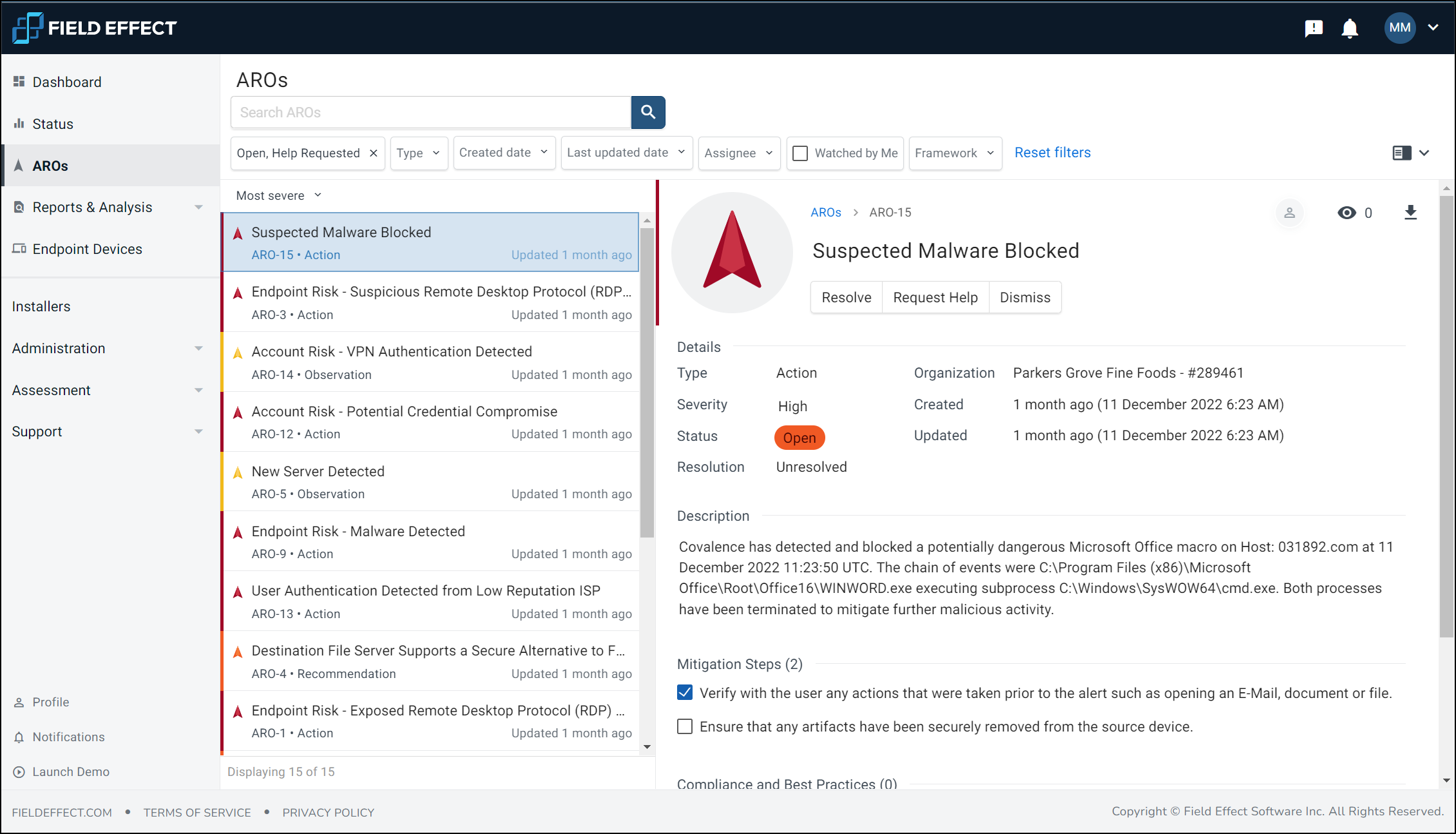Click the Request Help button

[x=935, y=297]
